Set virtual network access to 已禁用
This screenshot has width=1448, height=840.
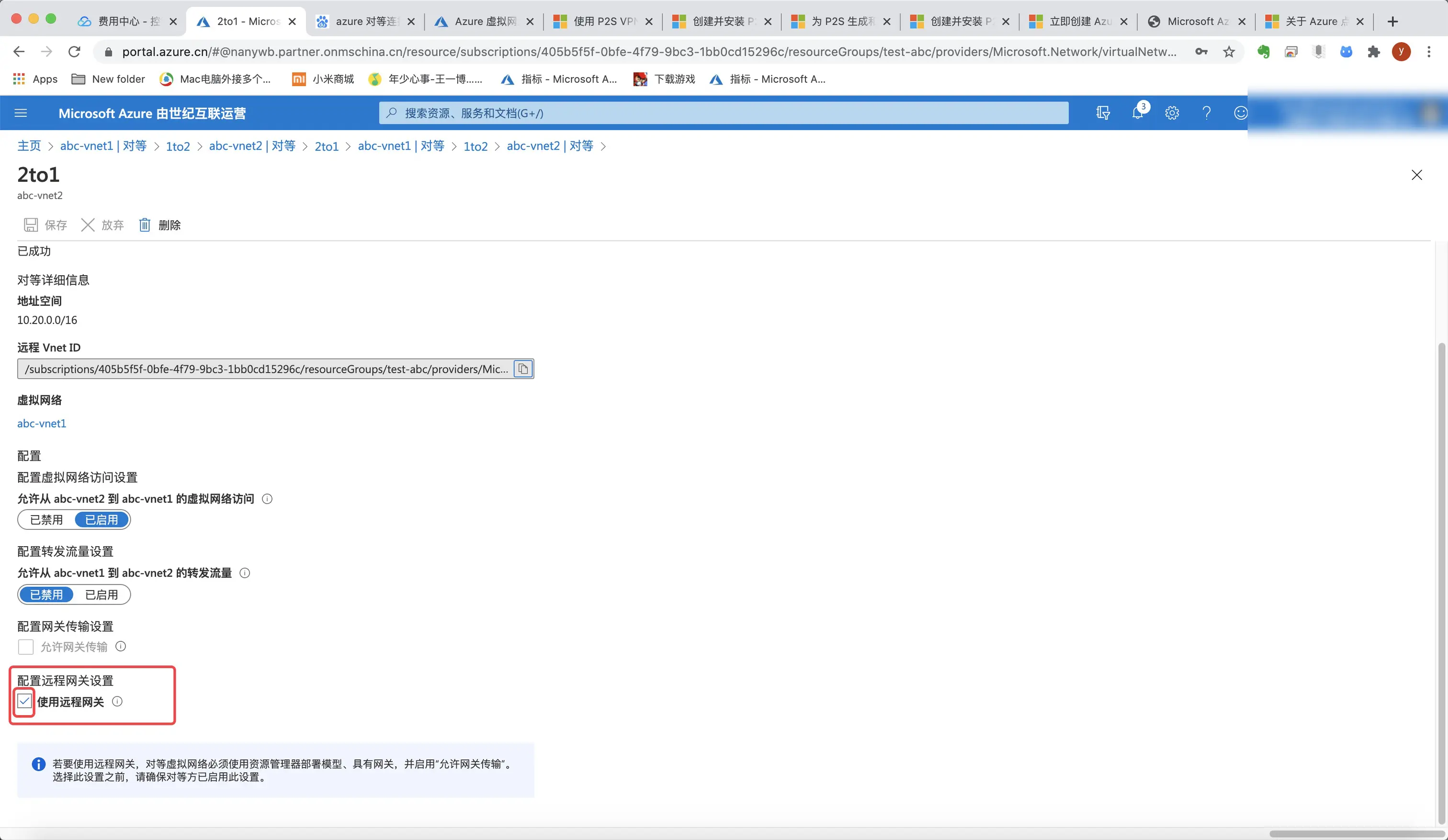click(x=46, y=520)
